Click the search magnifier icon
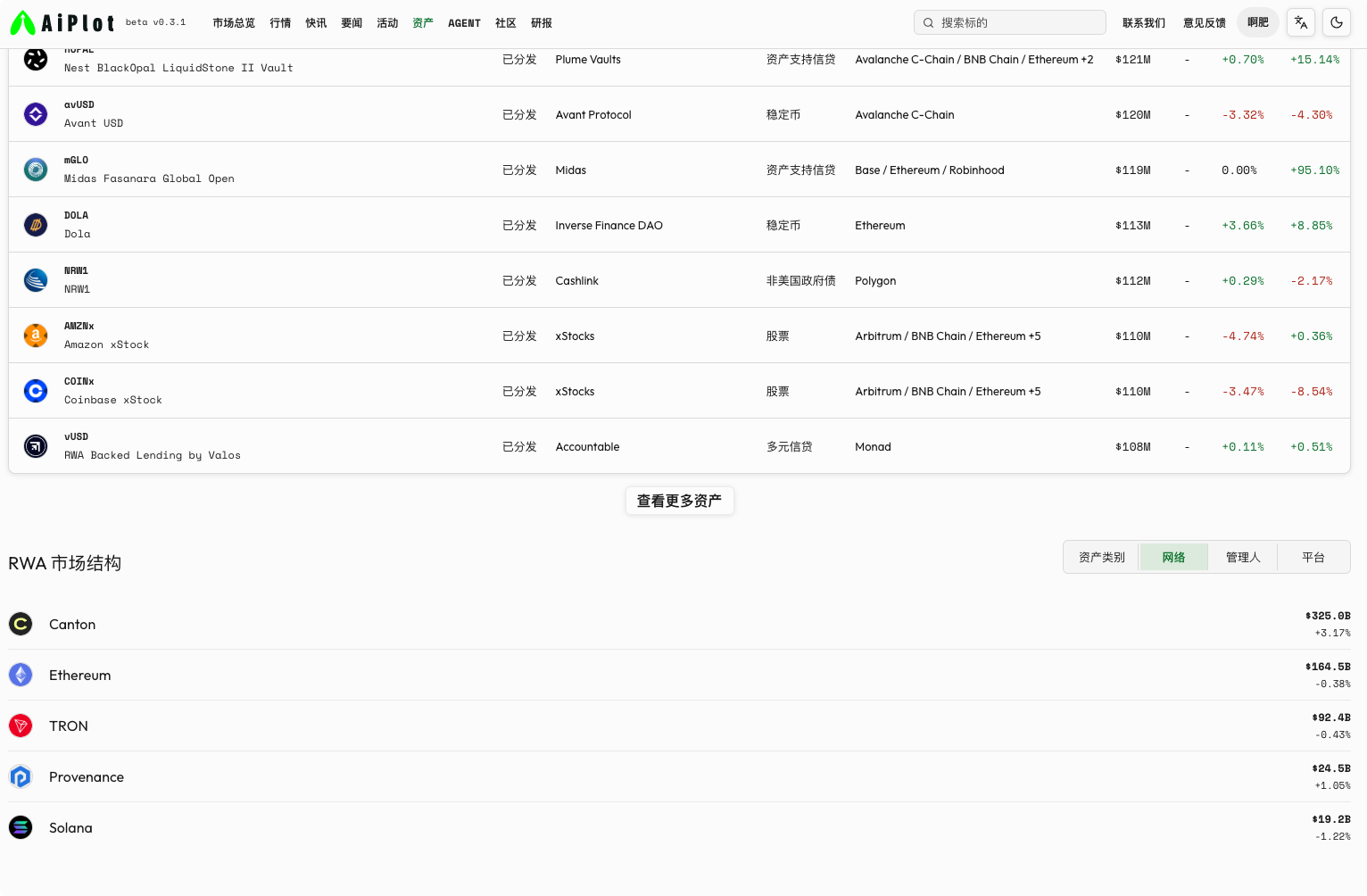This screenshot has height=896, width=1367. [x=929, y=22]
